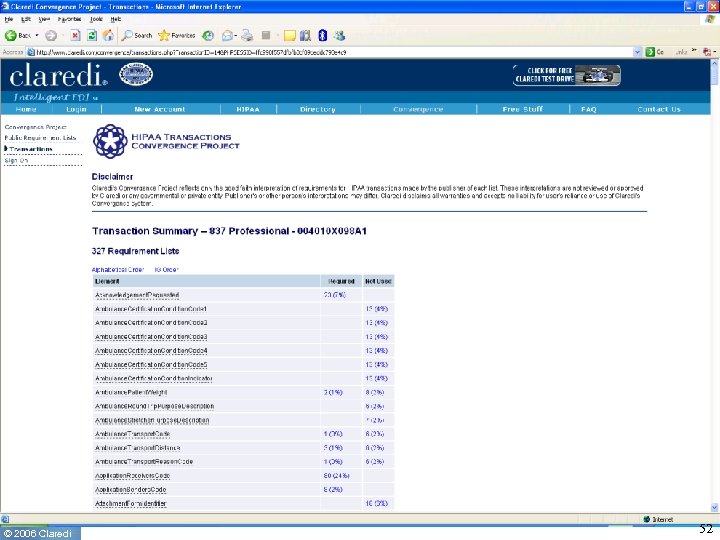
Task: Open AmbulancePatientWeight element link
Action: 131,393
